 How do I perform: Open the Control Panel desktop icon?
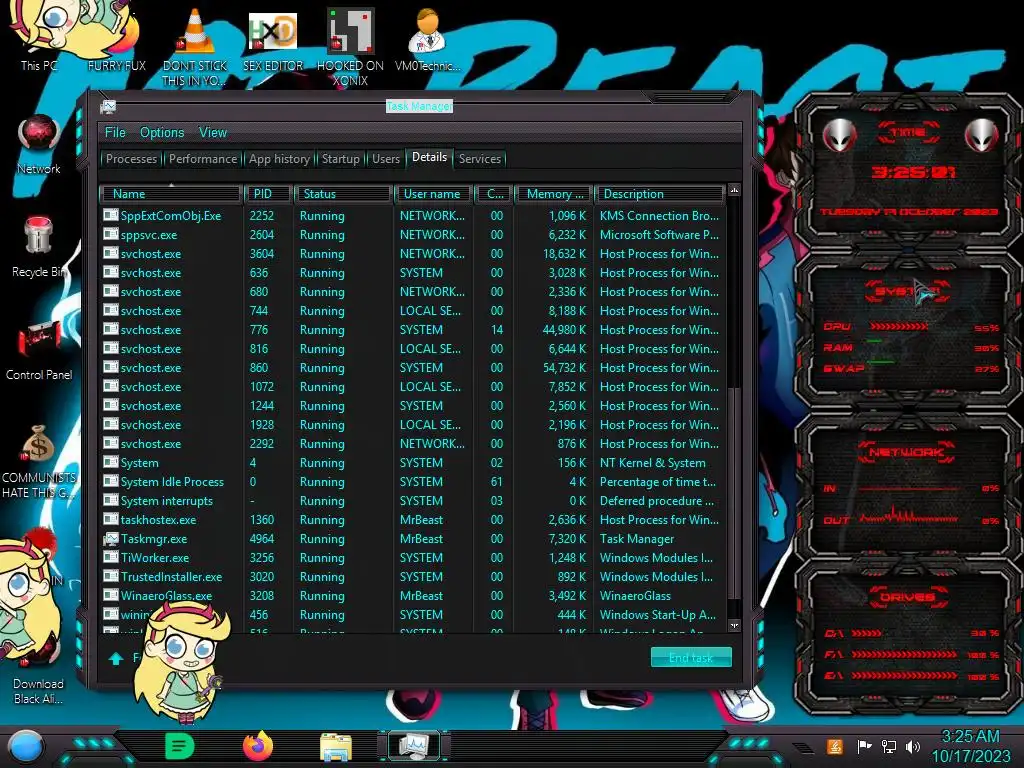click(x=39, y=349)
